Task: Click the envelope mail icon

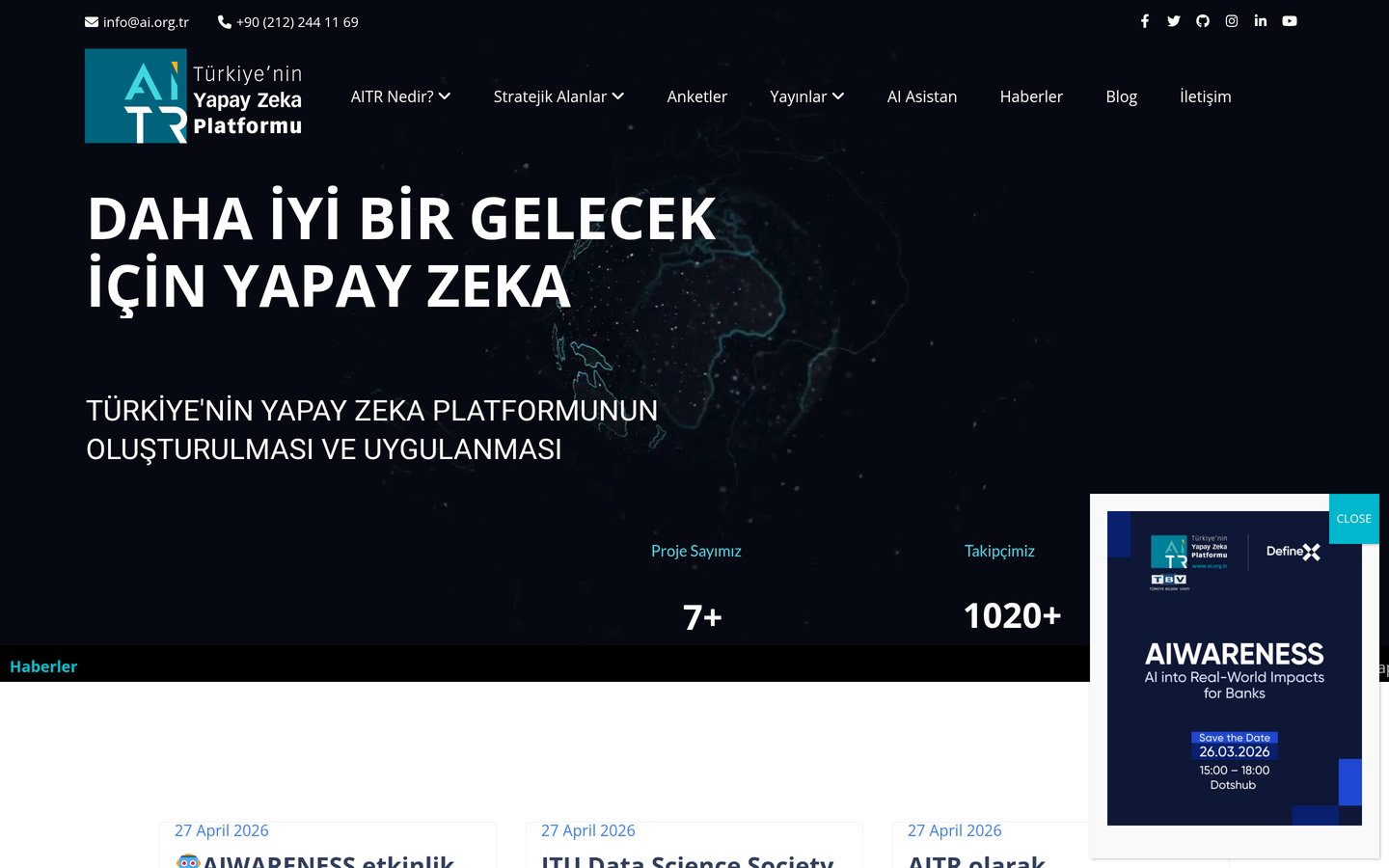Action: [92, 22]
